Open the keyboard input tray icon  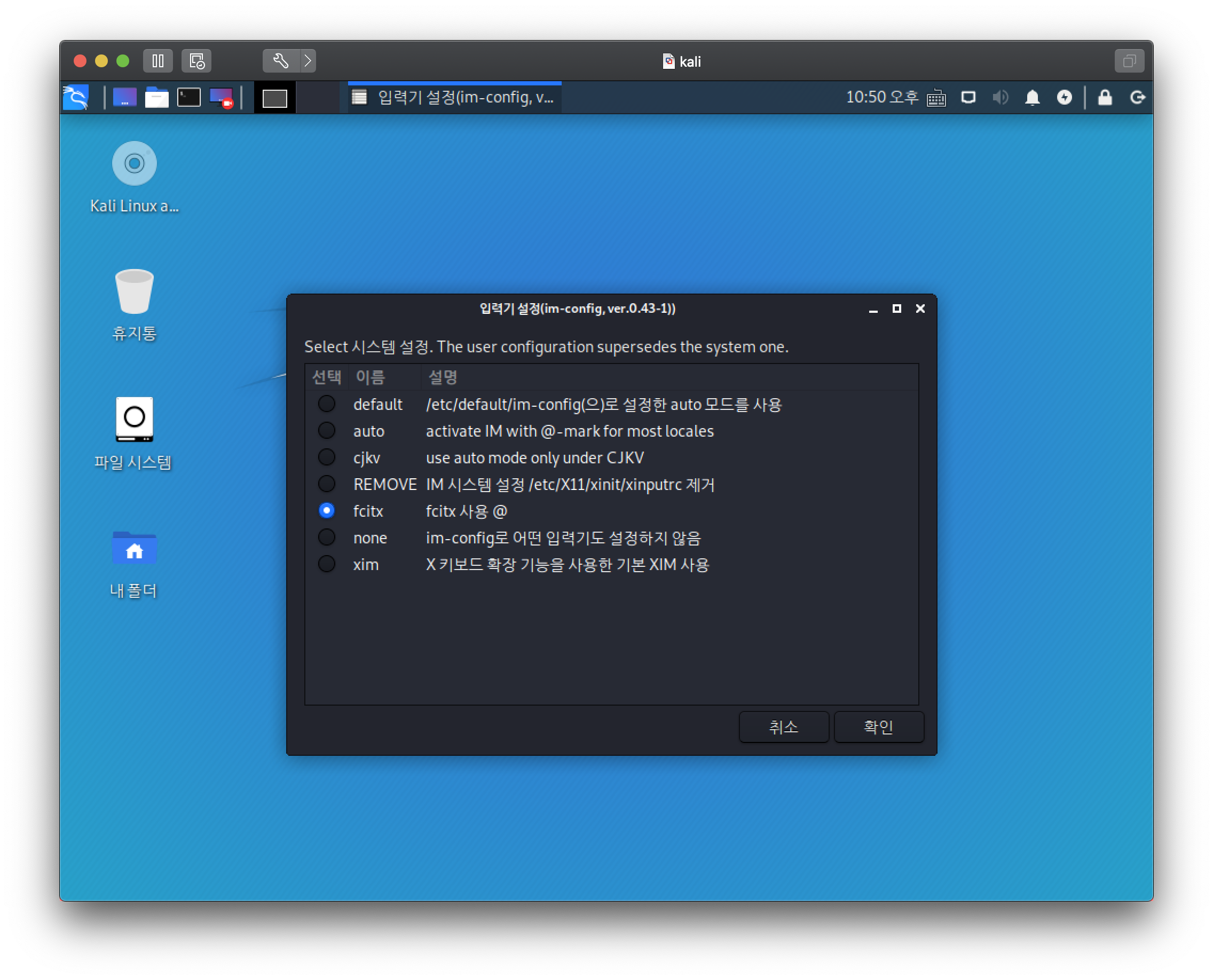(936, 98)
